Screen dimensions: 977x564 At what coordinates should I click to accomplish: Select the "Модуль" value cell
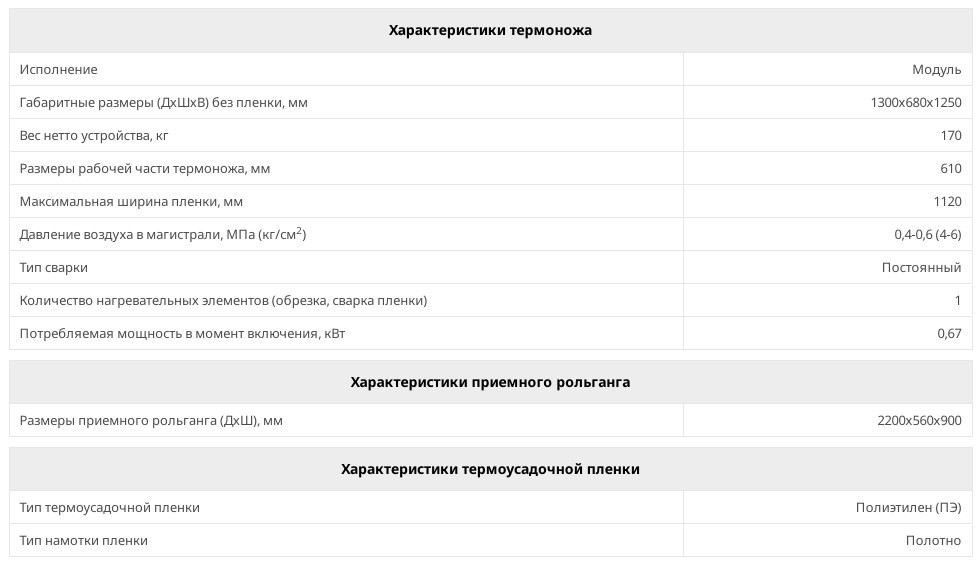tap(936, 70)
